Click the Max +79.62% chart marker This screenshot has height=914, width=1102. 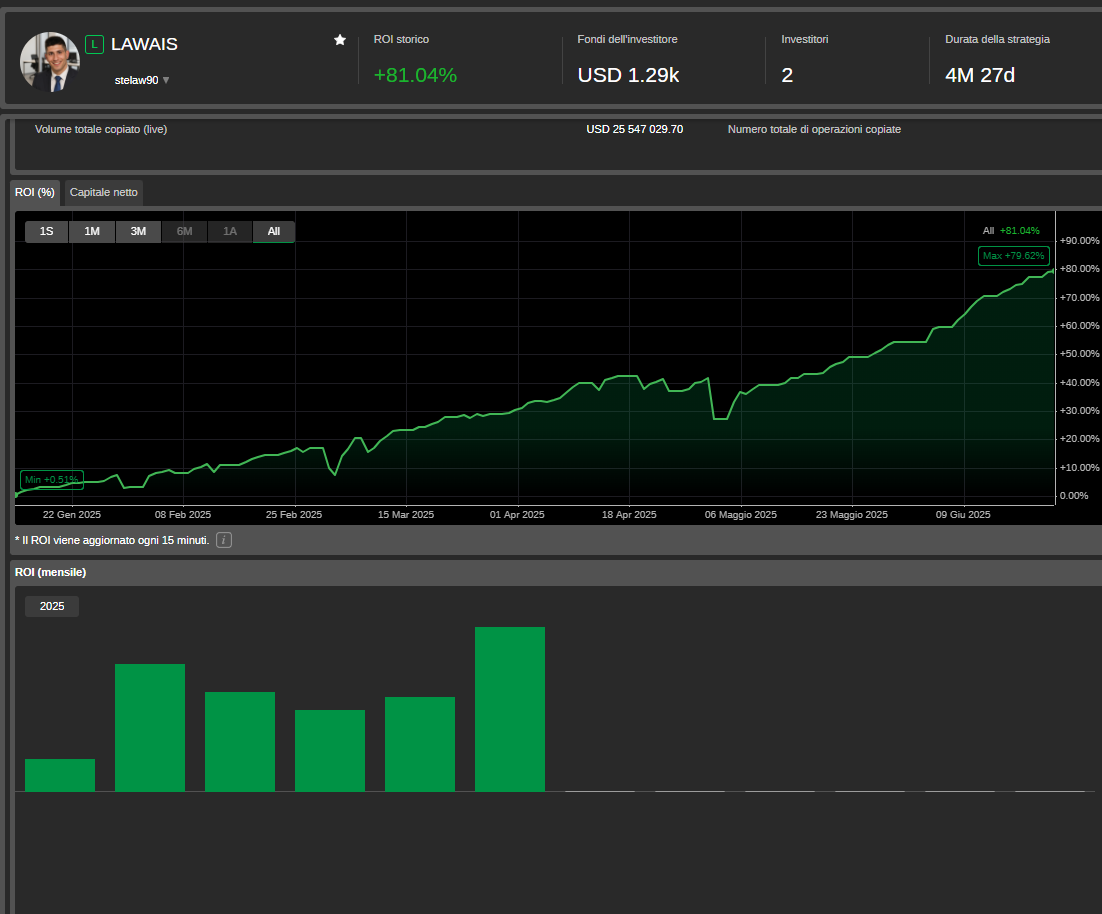pyautogui.click(x=1013, y=255)
